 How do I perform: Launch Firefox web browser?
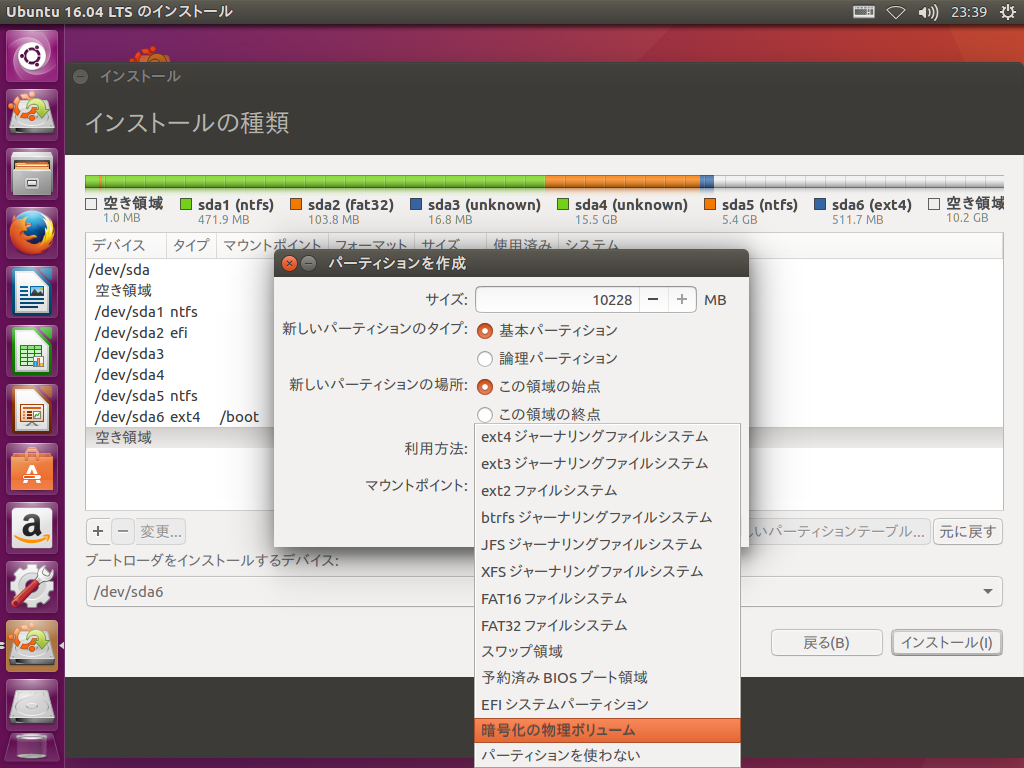(x=32, y=232)
